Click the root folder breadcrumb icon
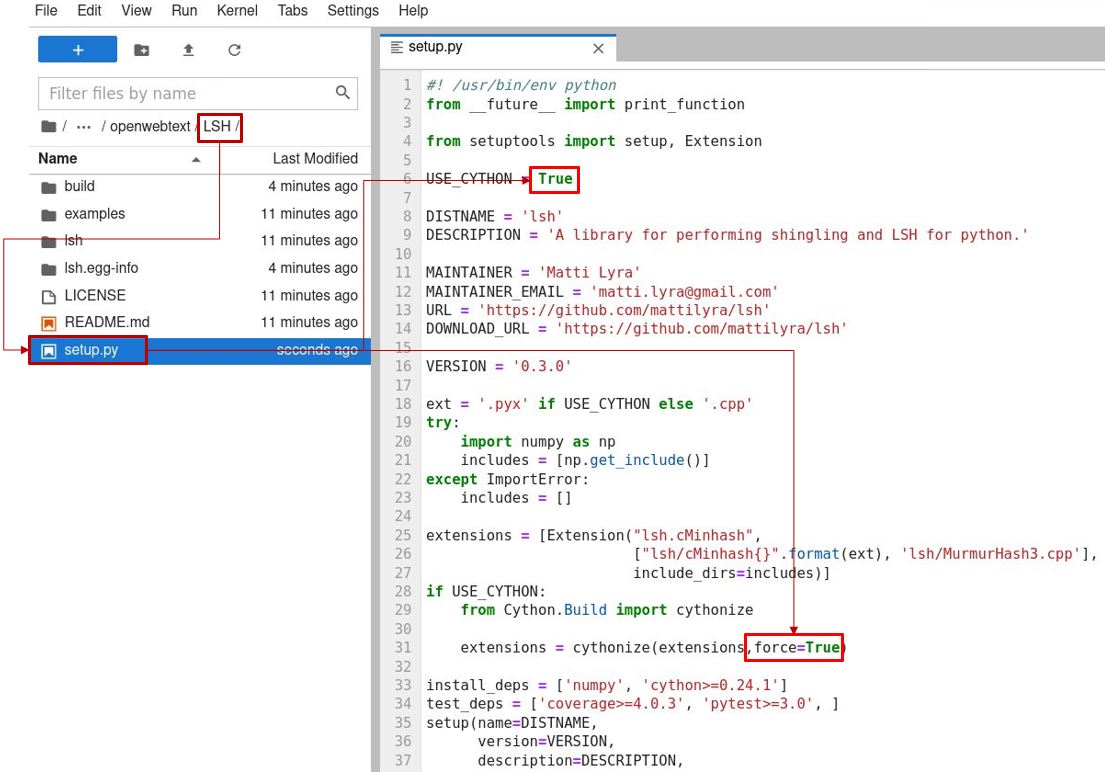1105x772 pixels. (x=48, y=127)
